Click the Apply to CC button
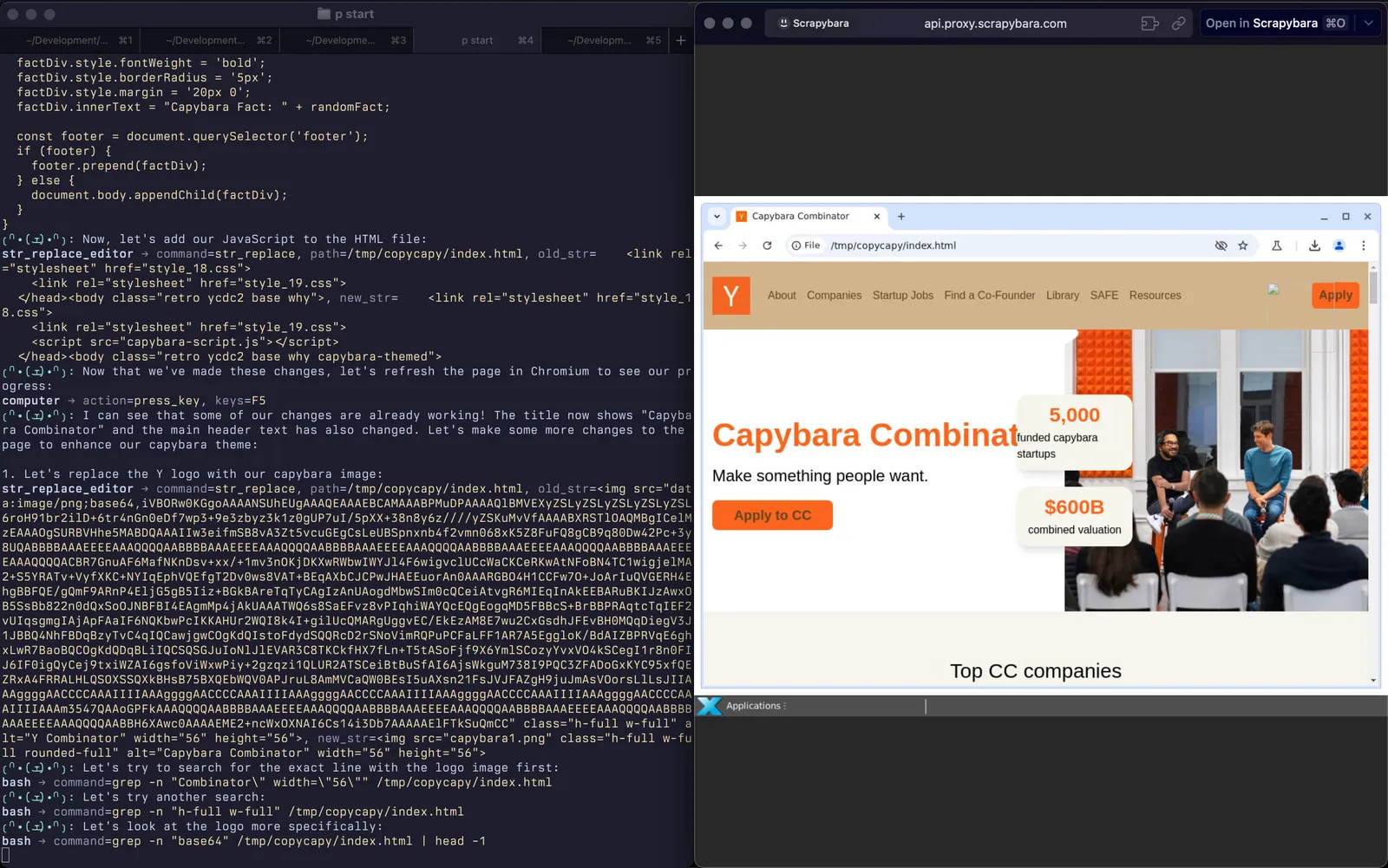1388x868 pixels. point(772,515)
